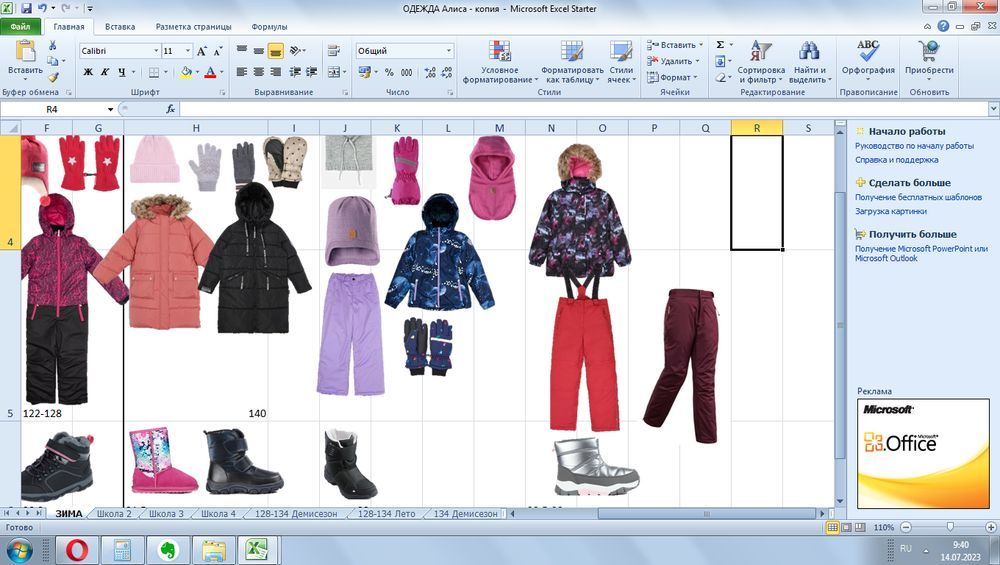Apply thousands separator 000 format
This screenshot has width=1000, height=565.
406,73
